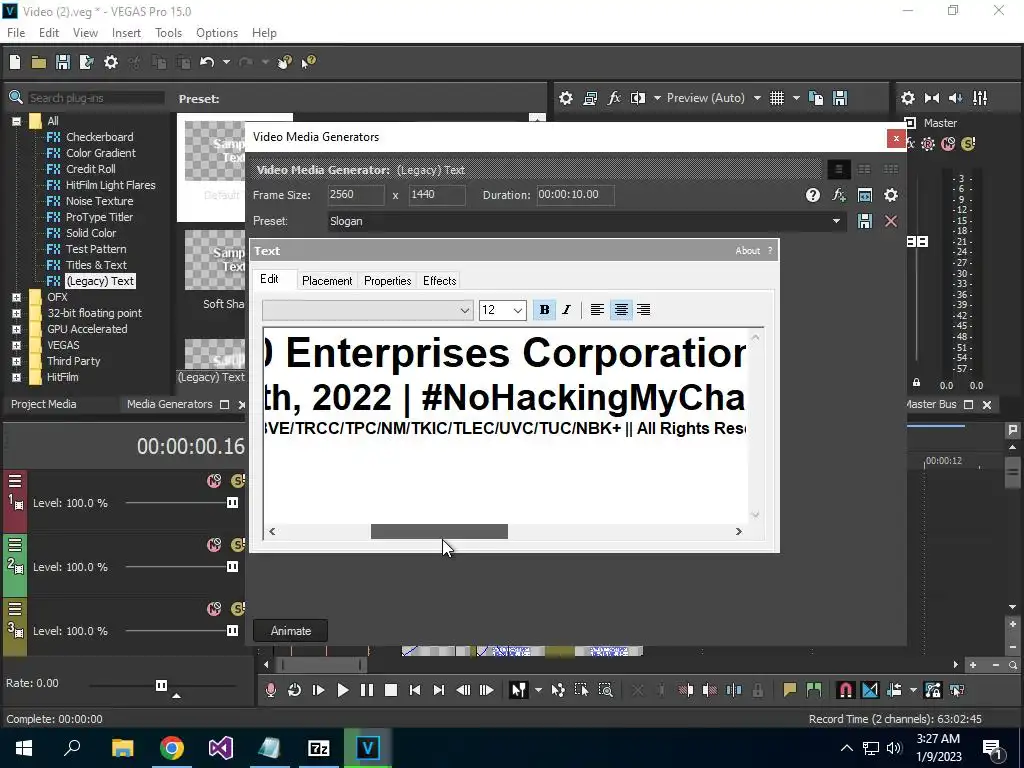Screen dimensions: 1024x768
Task: Open the Undo history dropdown arrow
Action: (x=226, y=62)
